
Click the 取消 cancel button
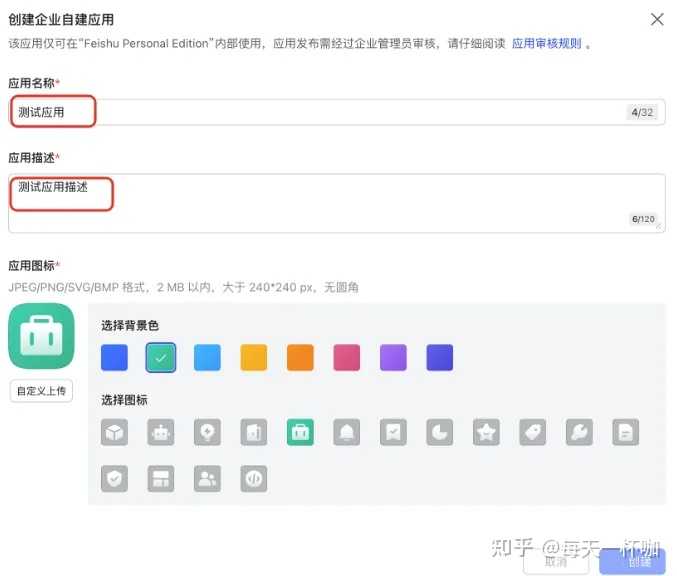click(x=556, y=562)
